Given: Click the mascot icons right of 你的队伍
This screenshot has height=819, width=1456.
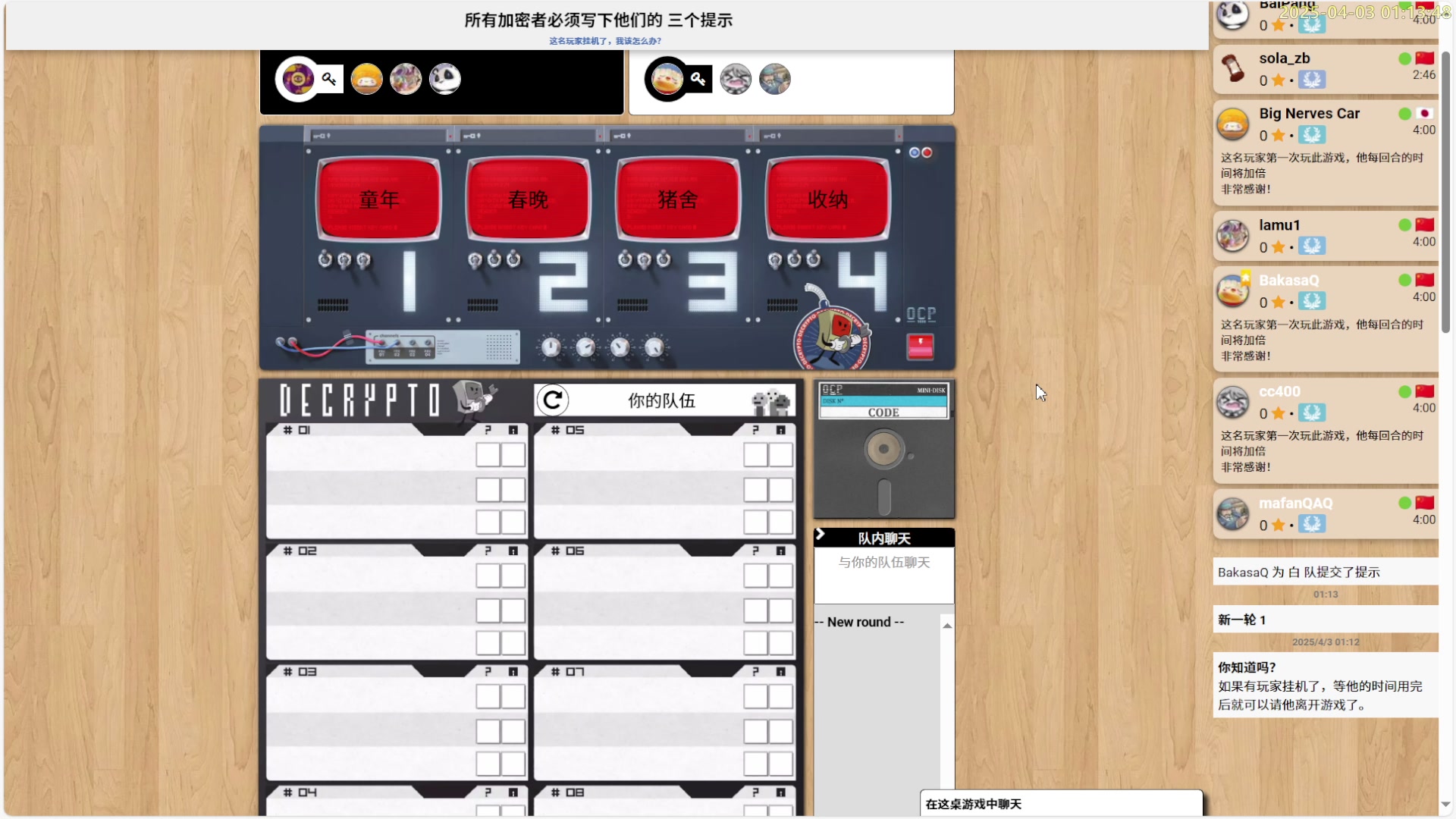Looking at the screenshot, I should pyautogui.click(x=770, y=401).
